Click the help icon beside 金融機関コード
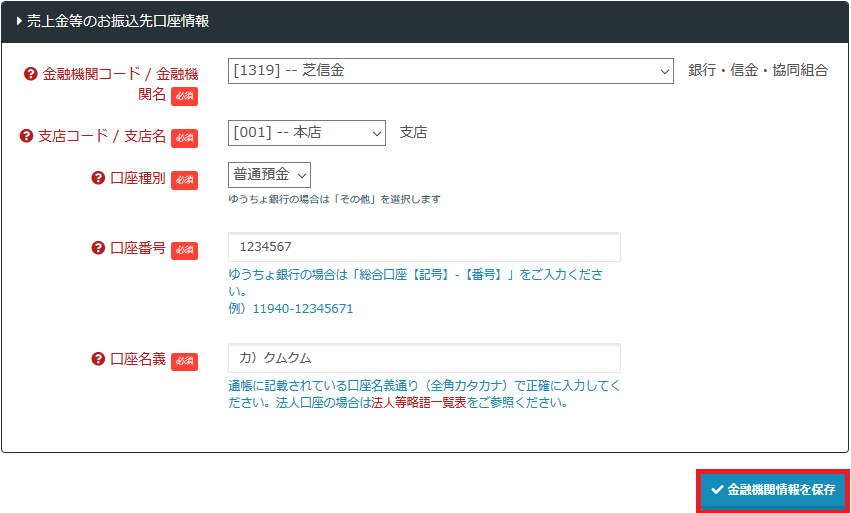851x513 pixels. pos(31,74)
